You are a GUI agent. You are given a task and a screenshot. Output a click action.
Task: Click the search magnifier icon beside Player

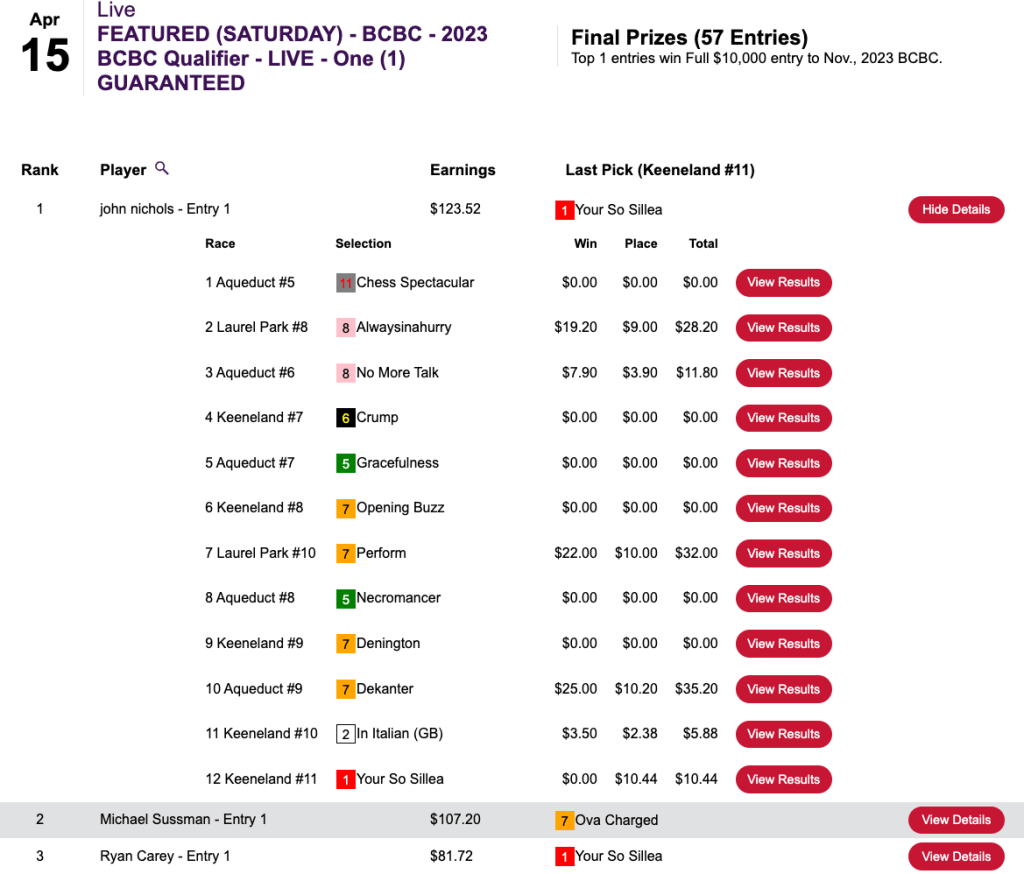[x=162, y=169]
